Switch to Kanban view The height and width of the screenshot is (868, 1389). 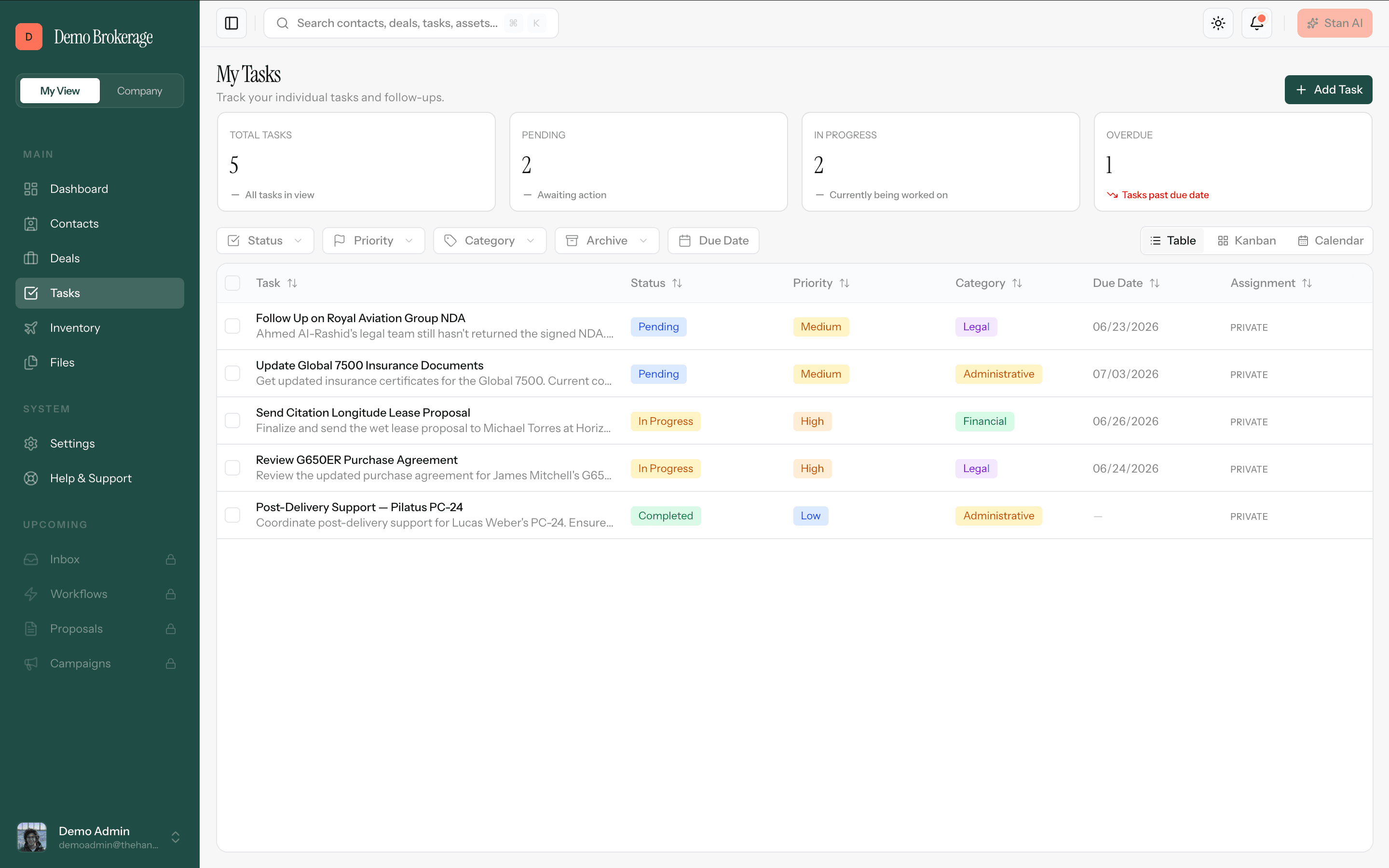pos(1247,241)
